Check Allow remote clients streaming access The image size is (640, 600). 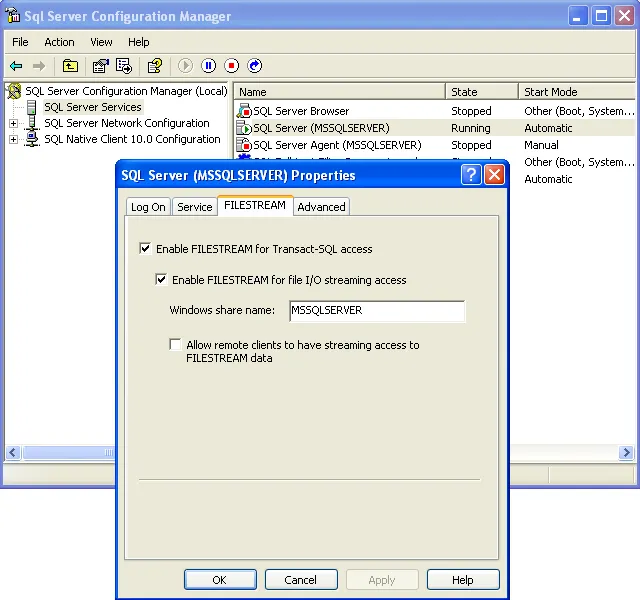coord(176,344)
